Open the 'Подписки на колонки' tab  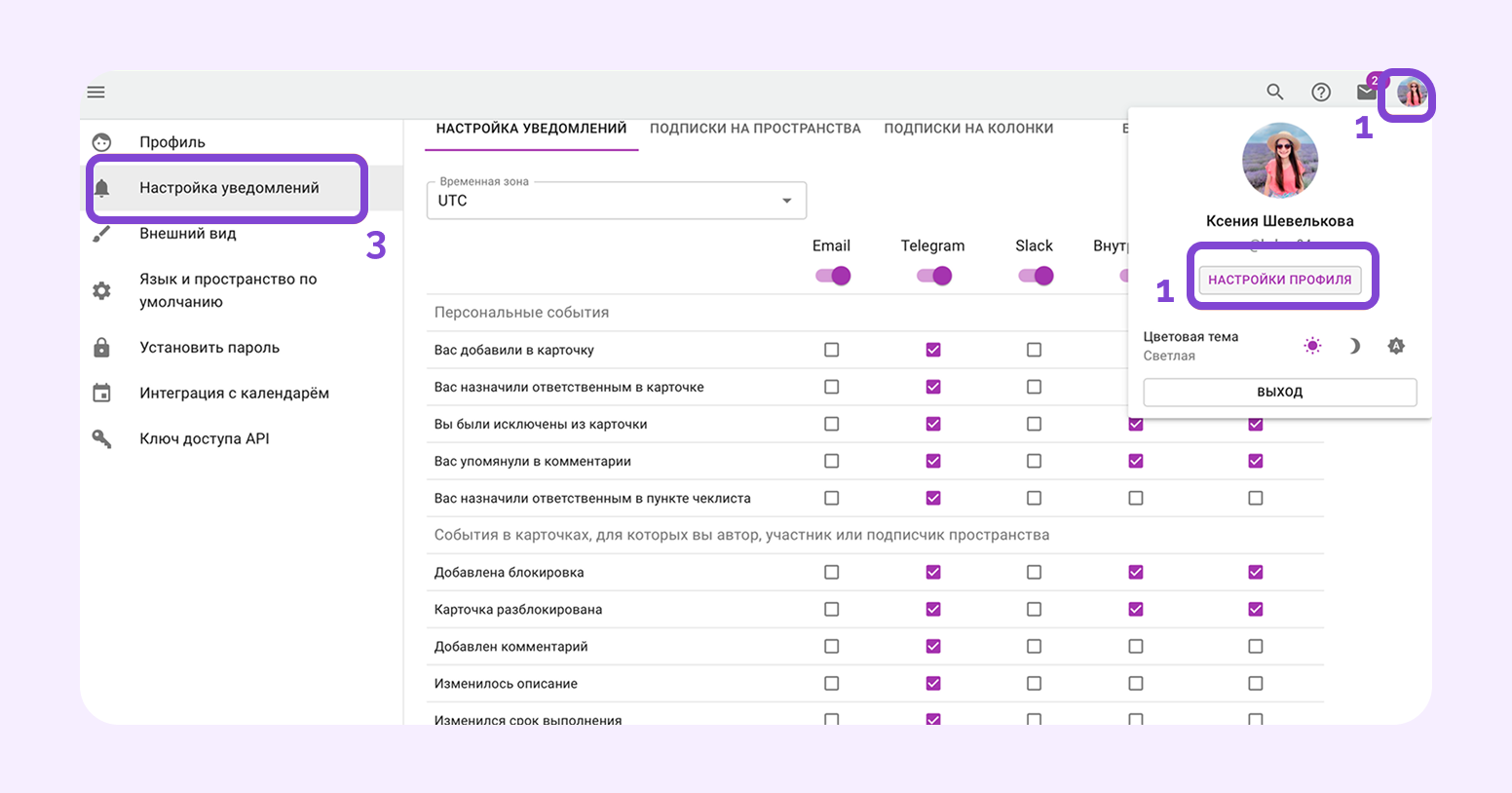click(968, 129)
